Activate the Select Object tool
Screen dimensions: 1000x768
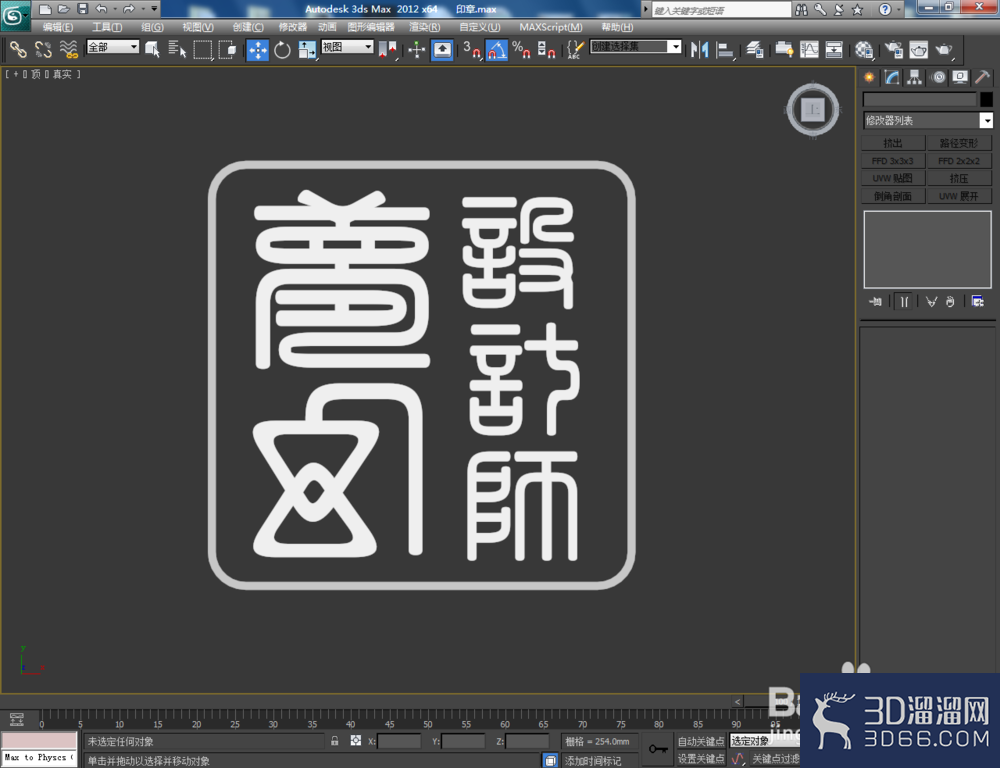(152, 49)
